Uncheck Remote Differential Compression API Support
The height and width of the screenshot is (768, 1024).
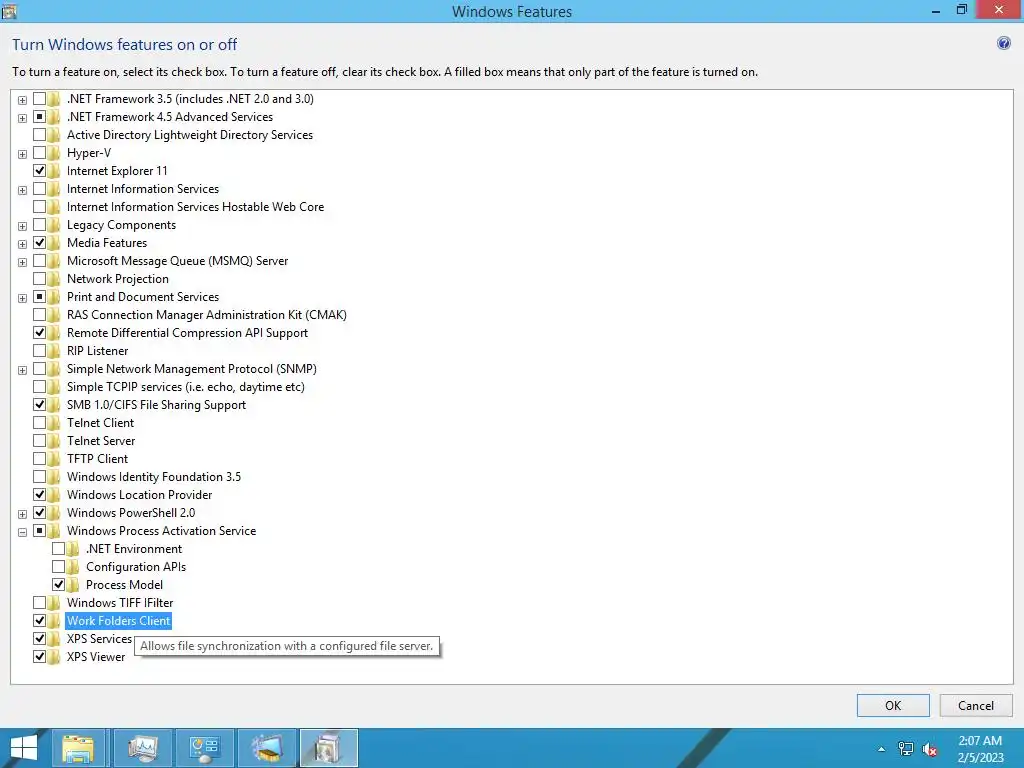[x=39, y=332]
